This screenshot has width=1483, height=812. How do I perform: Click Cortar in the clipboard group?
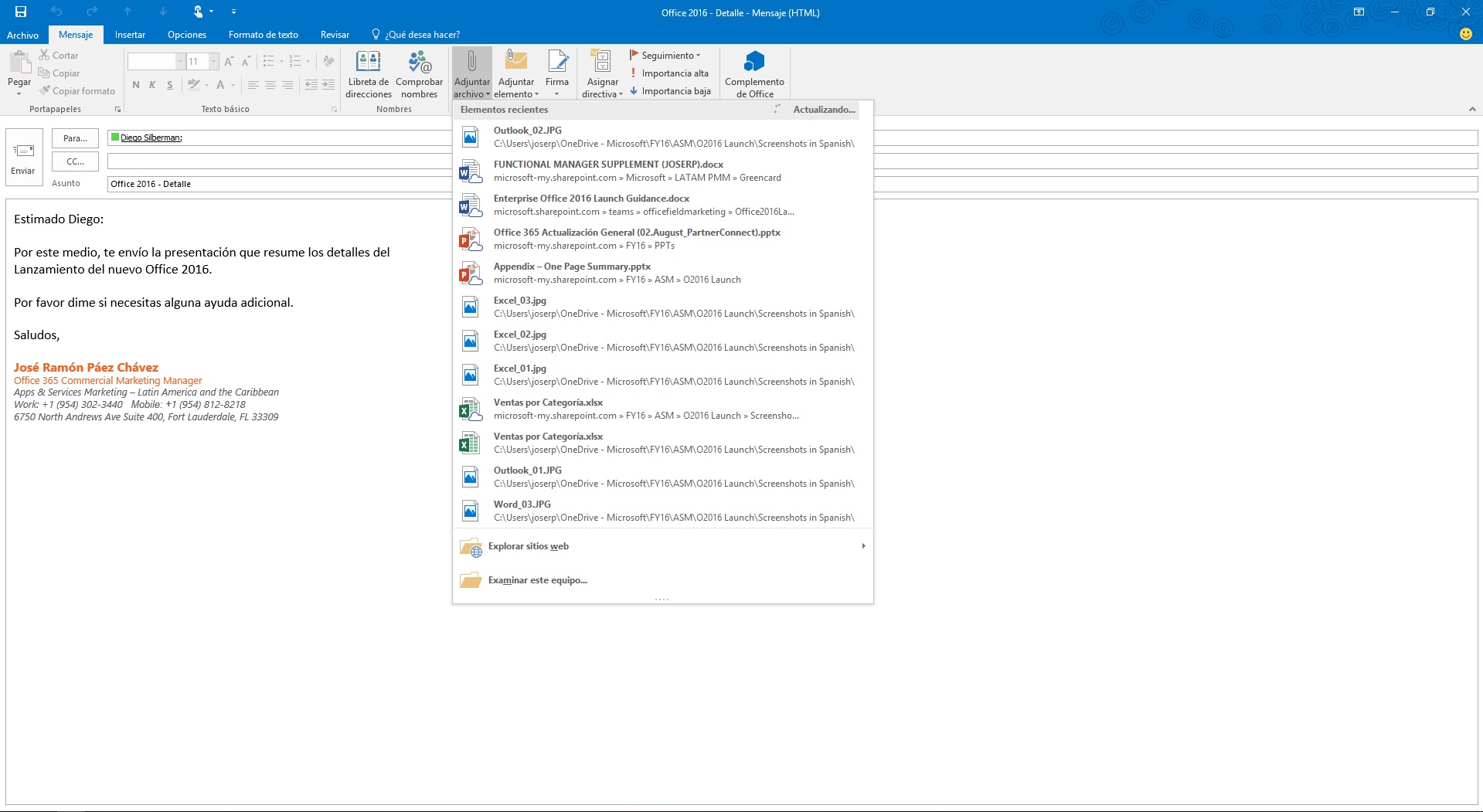coord(59,56)
